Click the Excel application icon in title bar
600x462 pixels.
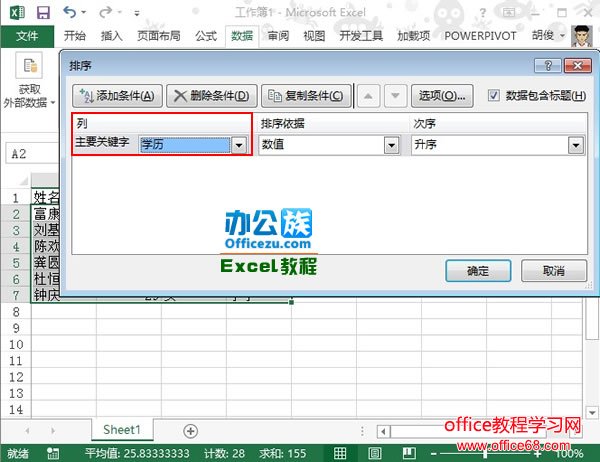pos(17,12)
